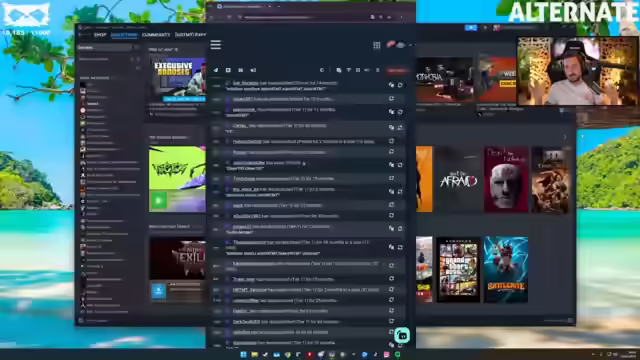The image size is (640, 360).
Task: Switch to the SHOP tab in Steam
Action: (x=100, y=35)
